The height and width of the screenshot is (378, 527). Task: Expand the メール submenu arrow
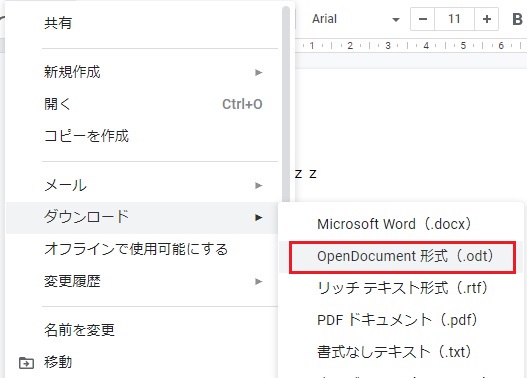click(258, 185)
